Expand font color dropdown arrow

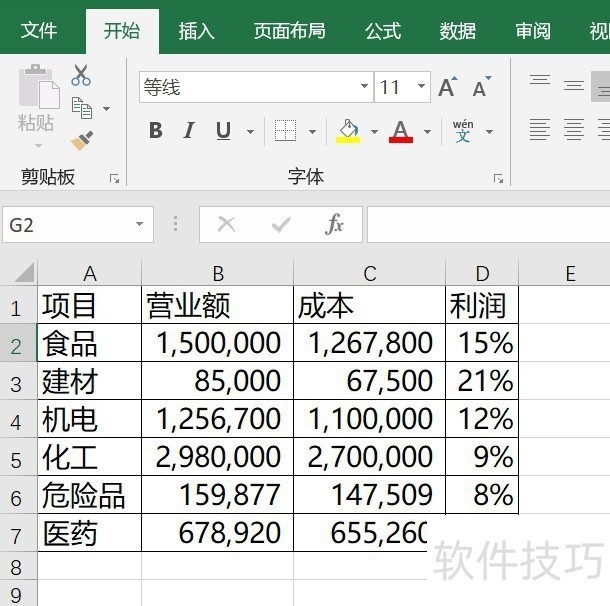427,132
